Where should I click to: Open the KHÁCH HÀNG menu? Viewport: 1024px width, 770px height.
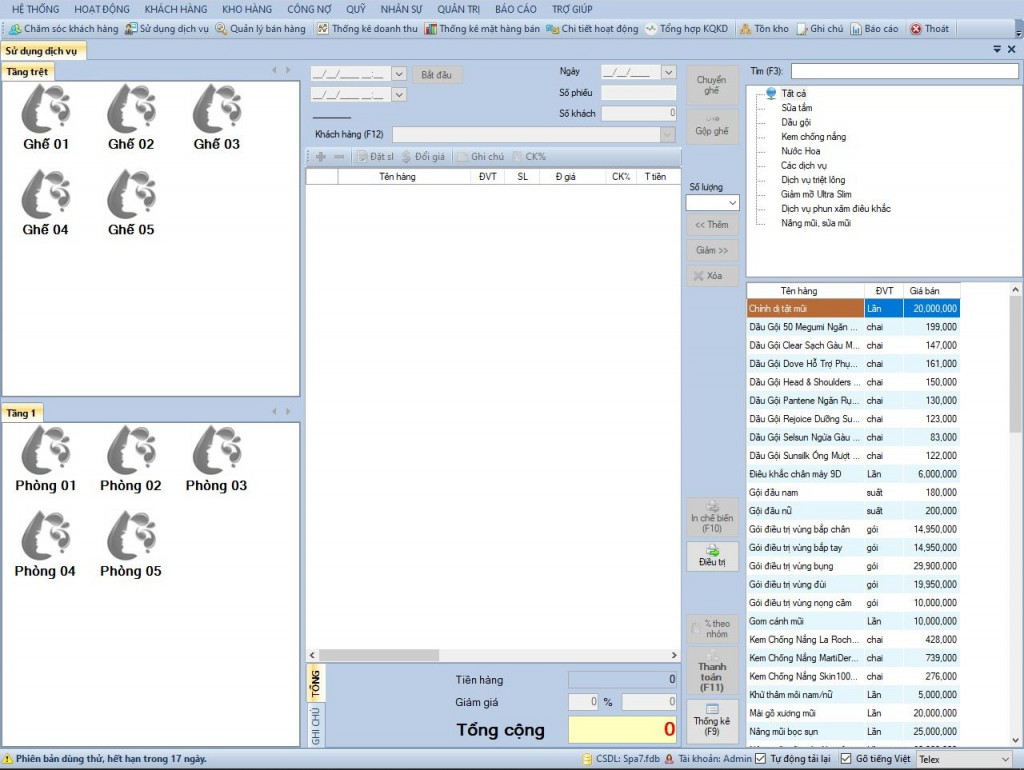(176, 9)
